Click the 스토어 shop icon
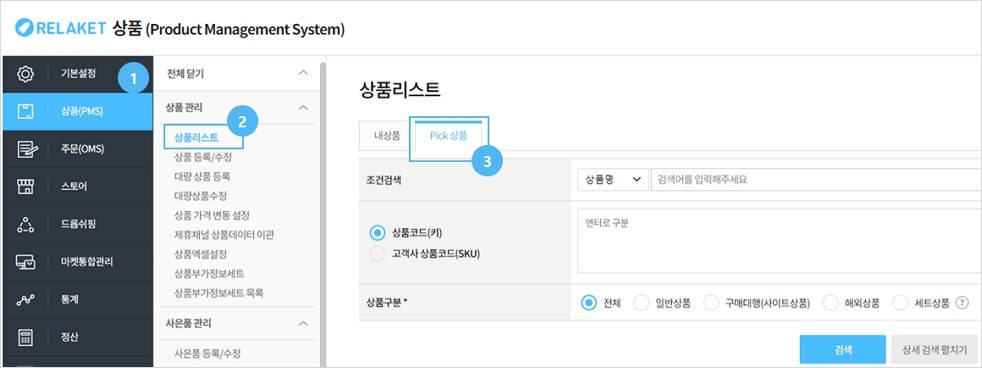 point(25,187)
